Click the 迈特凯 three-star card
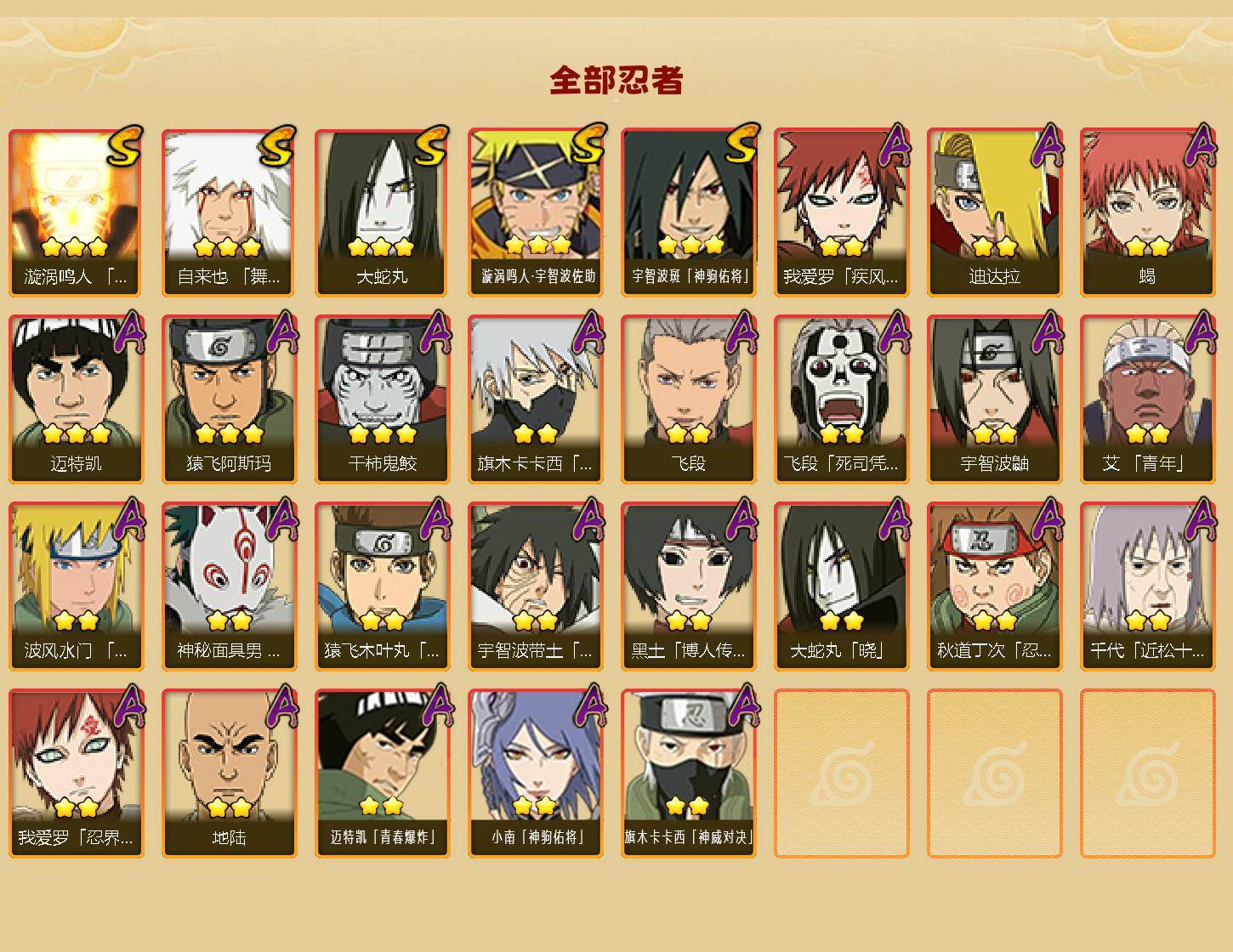 (76, 399)
